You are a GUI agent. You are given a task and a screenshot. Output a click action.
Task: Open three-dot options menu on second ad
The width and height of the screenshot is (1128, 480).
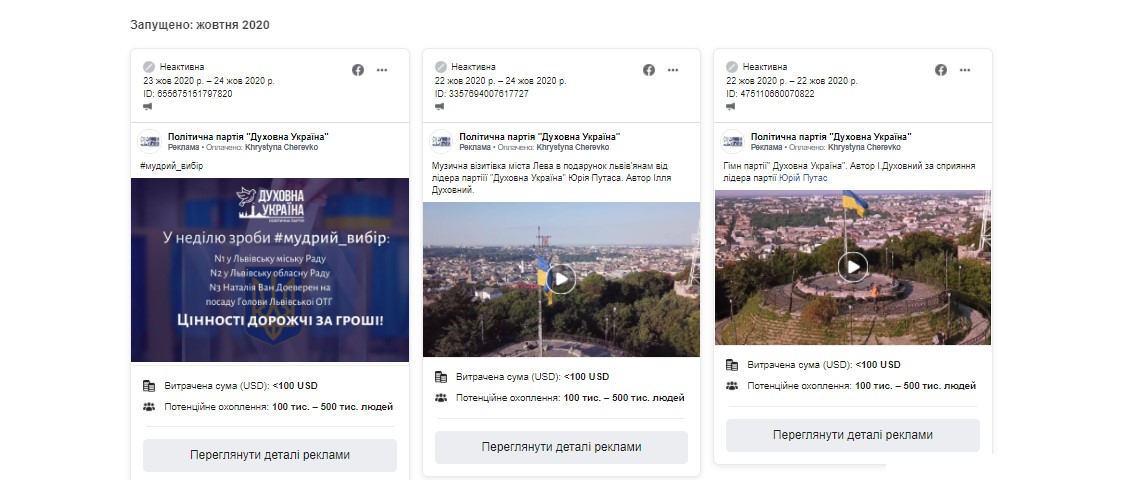pyautogui.click(x=673, y=70)
